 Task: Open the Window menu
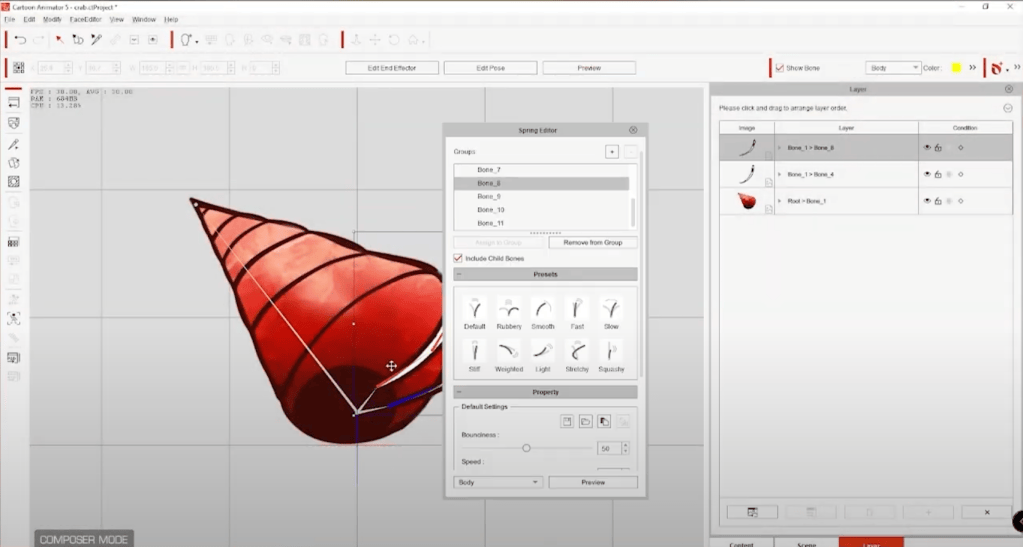144,20
